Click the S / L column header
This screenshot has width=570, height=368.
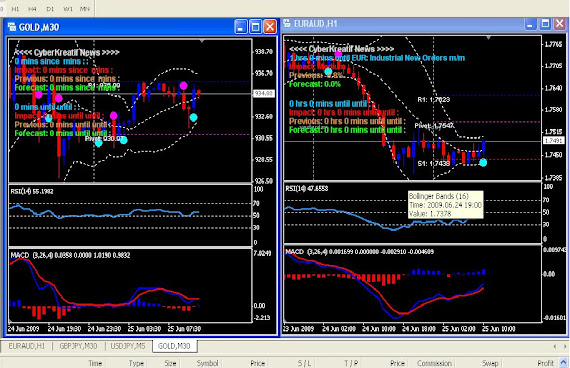point(304,363)
